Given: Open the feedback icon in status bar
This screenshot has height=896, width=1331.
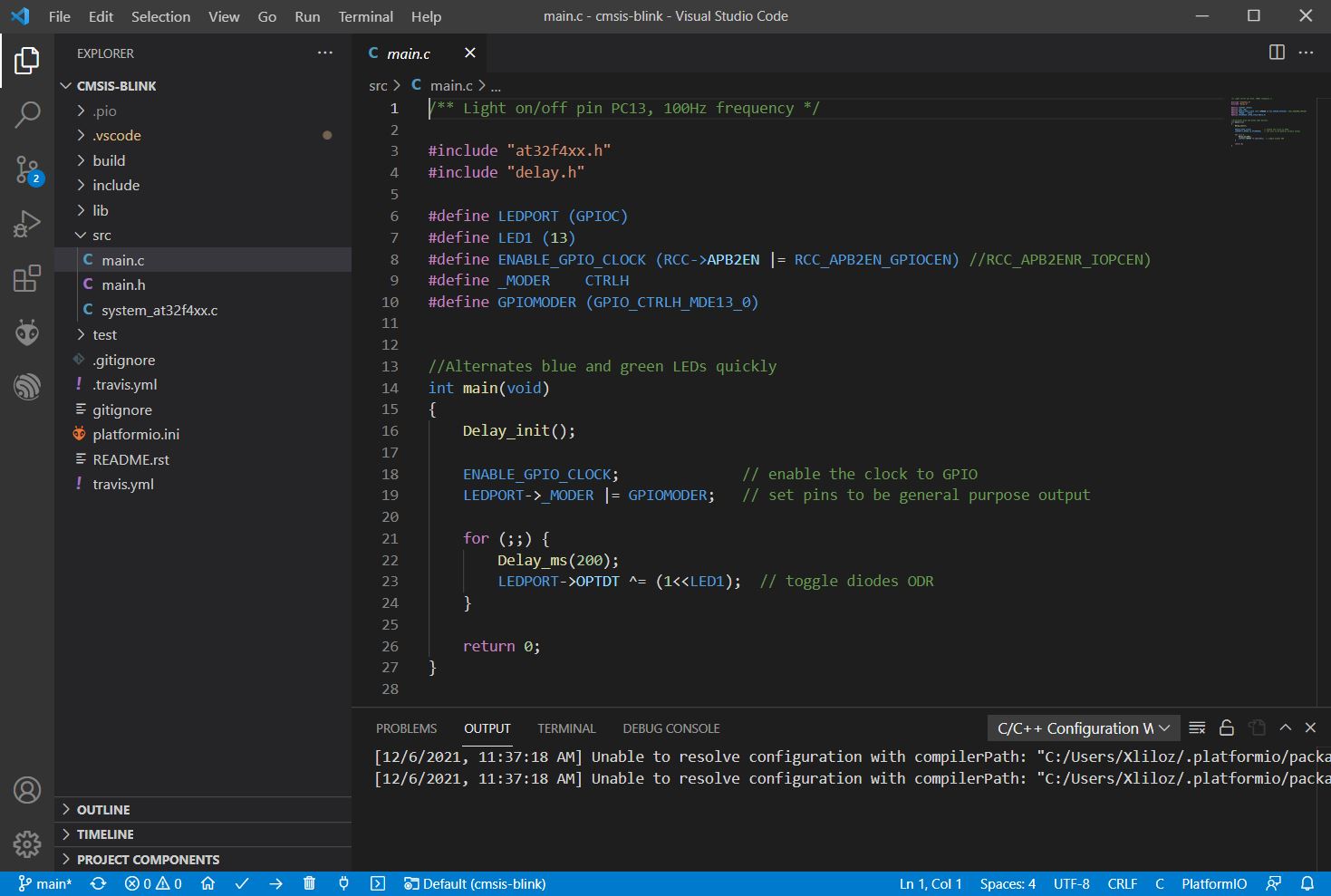Looking at the screenshot, I should pos(1274,883).
